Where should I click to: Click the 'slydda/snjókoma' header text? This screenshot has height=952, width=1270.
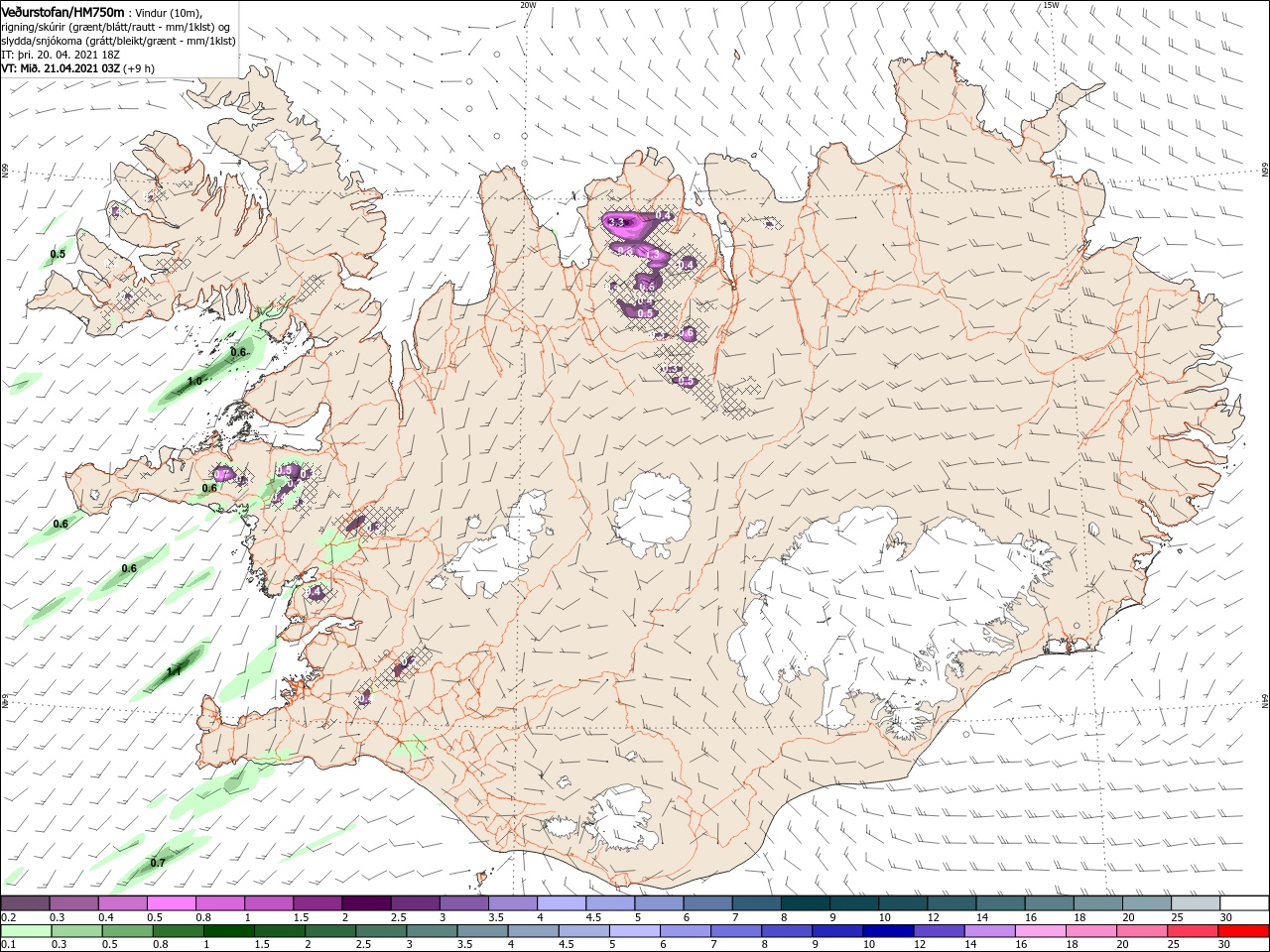pos(41,41)
